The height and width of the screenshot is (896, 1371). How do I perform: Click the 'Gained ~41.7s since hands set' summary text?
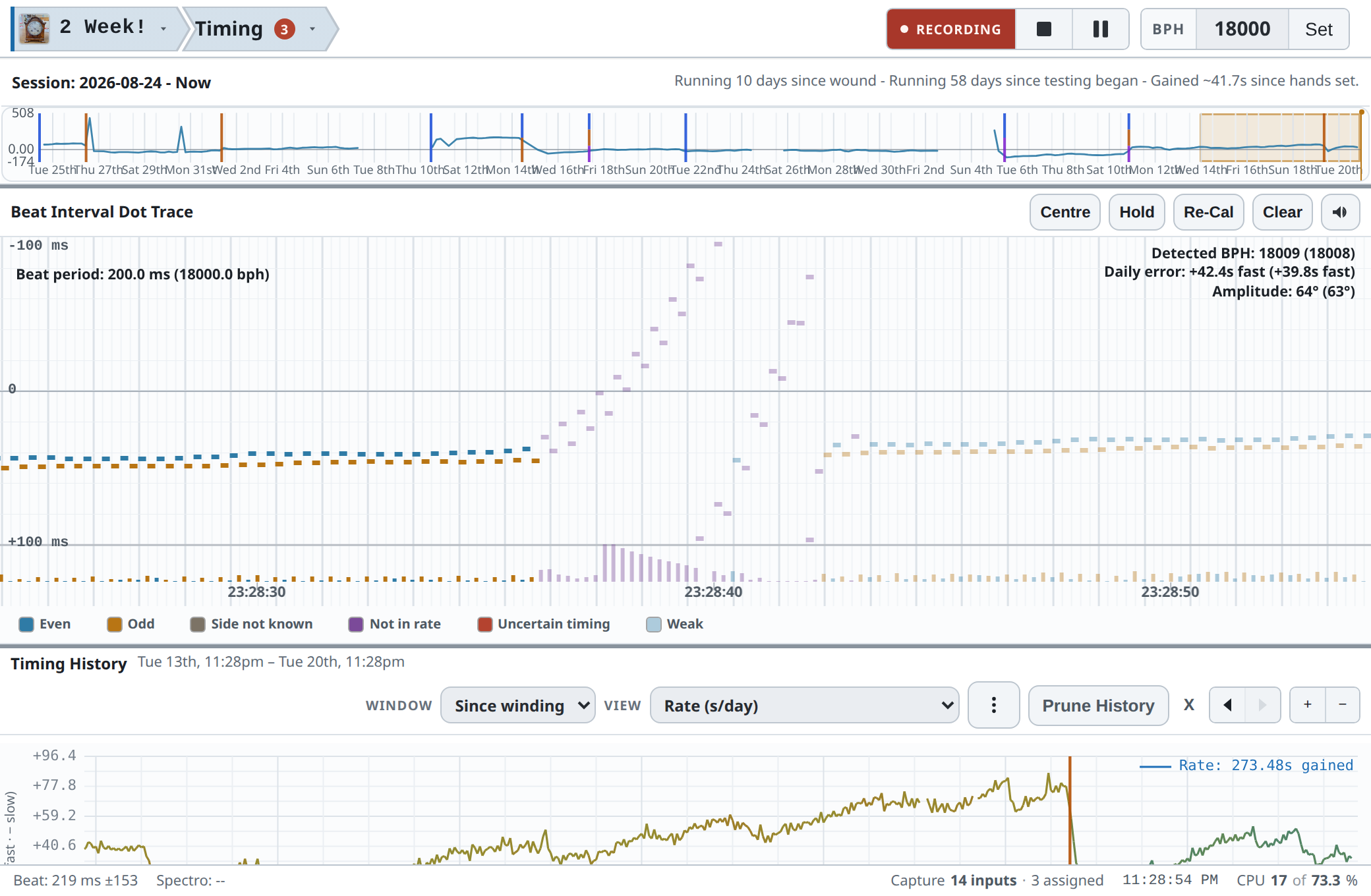pyautogui.click(x=1254, y=81)
